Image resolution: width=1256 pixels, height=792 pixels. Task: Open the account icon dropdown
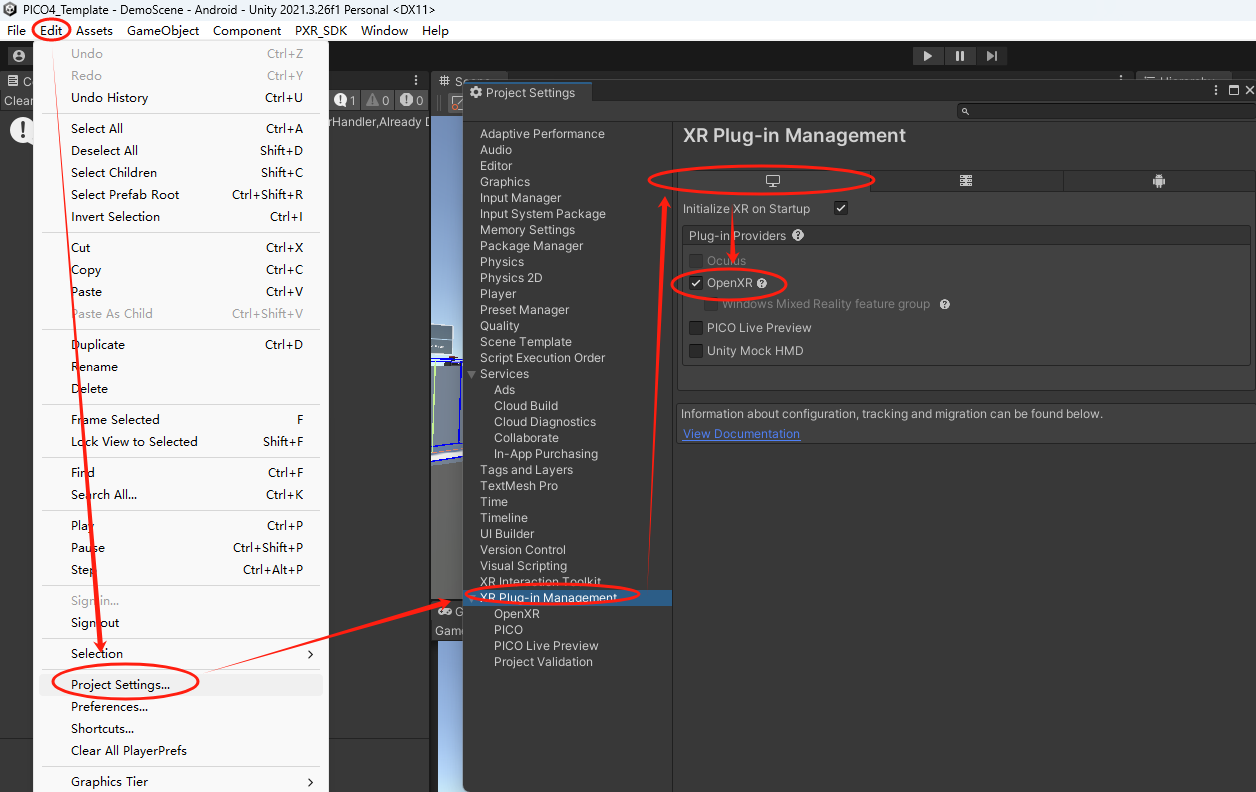pyautogui.click(x=18, y=56)
